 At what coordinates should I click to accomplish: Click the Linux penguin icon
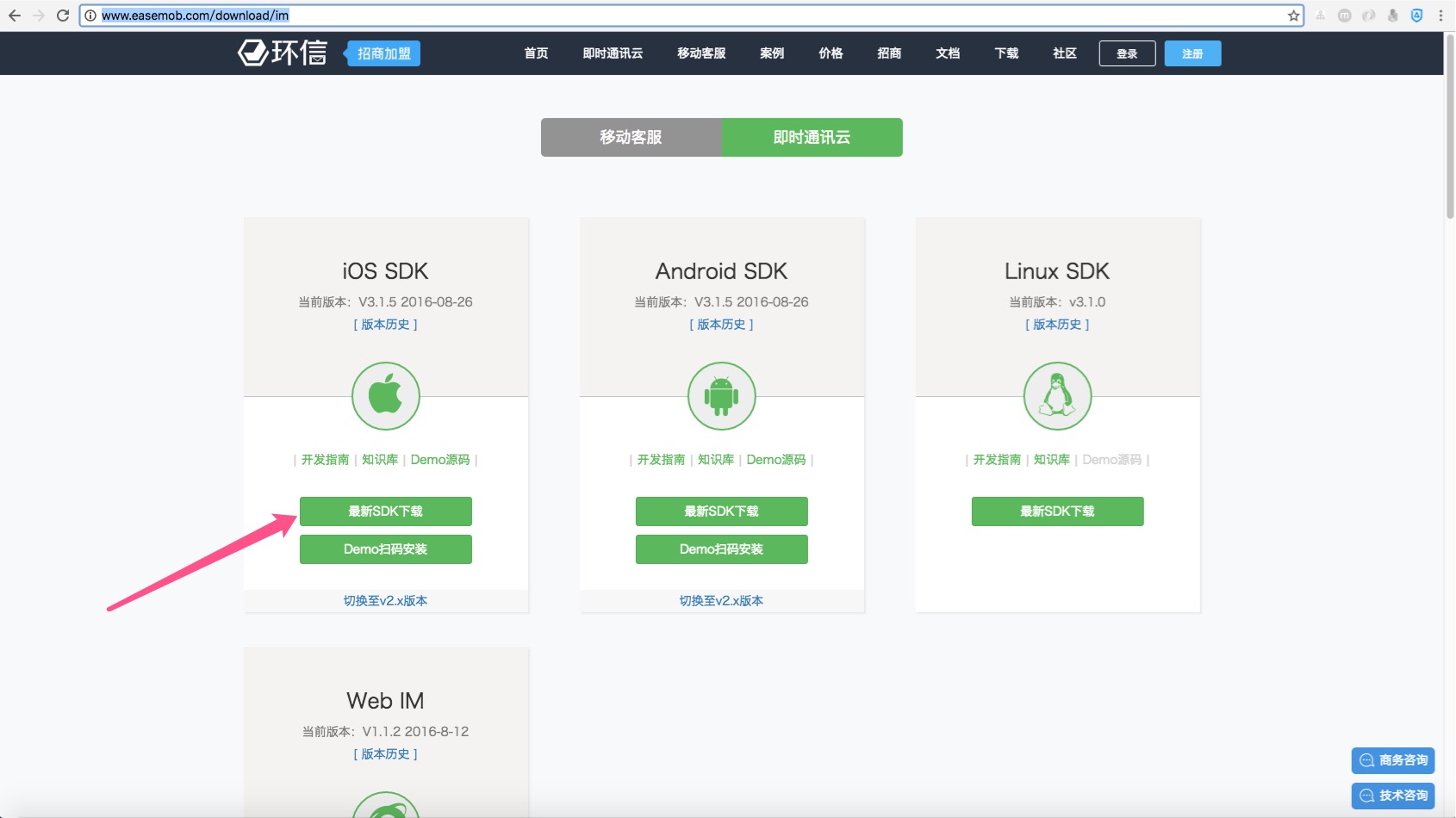(x=1058, y=396)
